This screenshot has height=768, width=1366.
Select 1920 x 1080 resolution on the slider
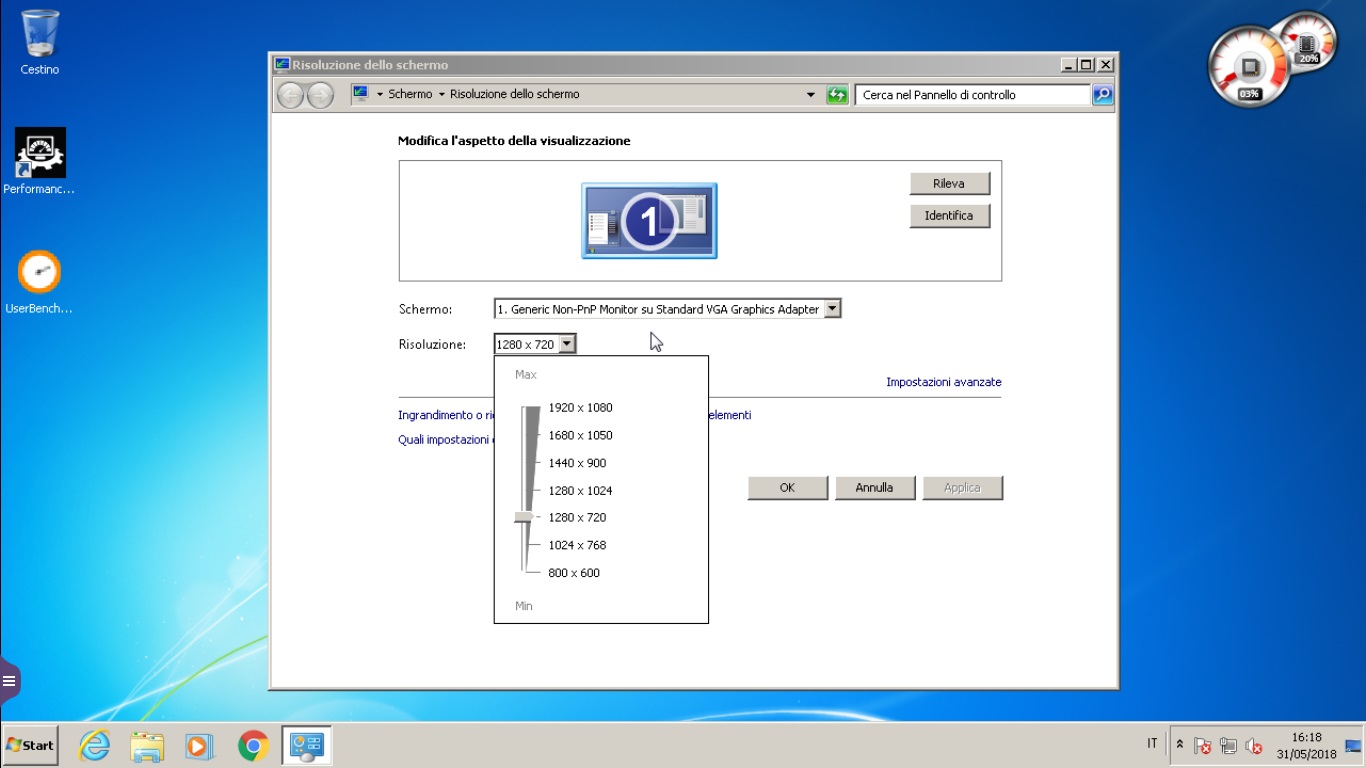click(x=580, y=408)
